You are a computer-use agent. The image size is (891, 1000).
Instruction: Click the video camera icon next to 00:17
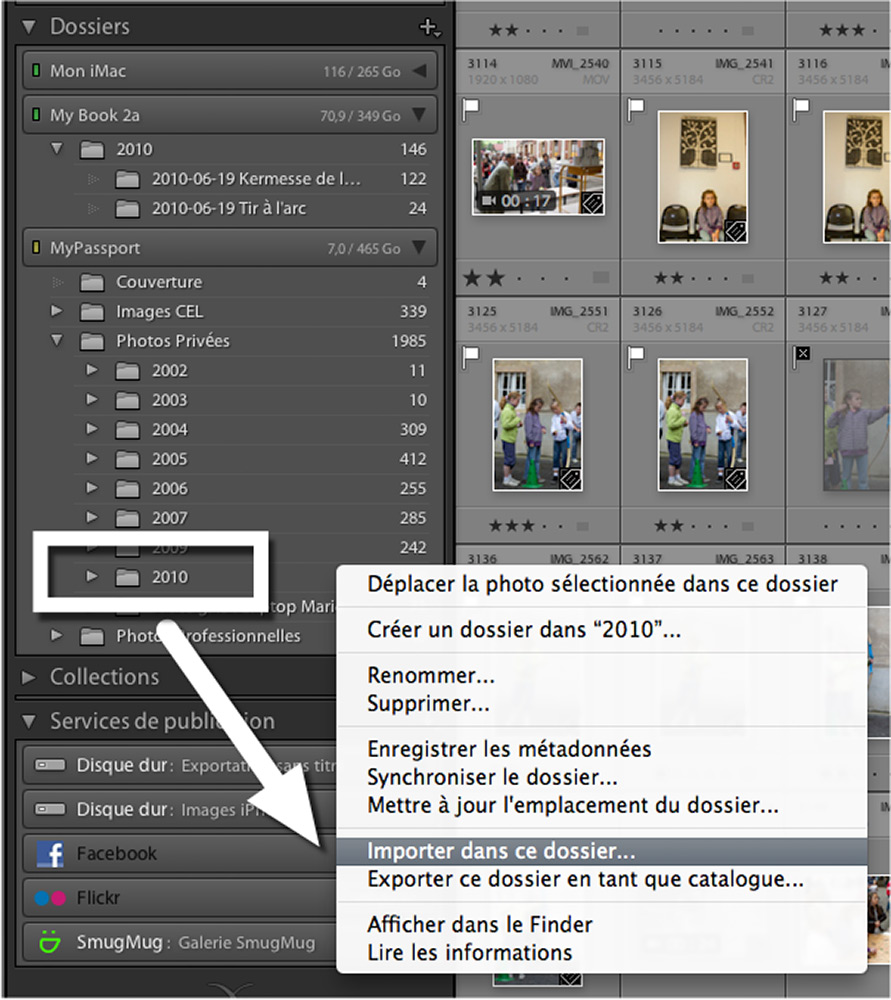point(489,202)
